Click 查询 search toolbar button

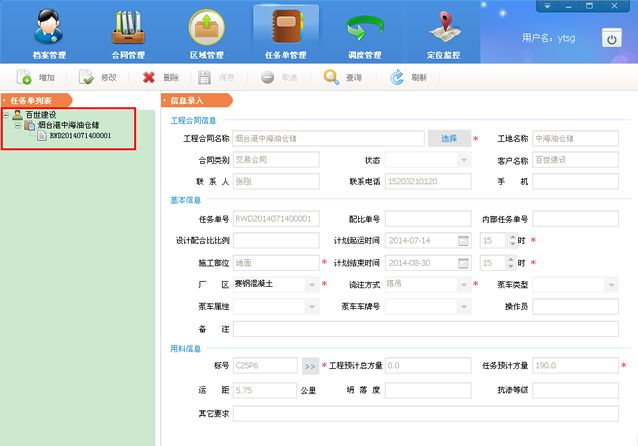click(x=343, y=77)
